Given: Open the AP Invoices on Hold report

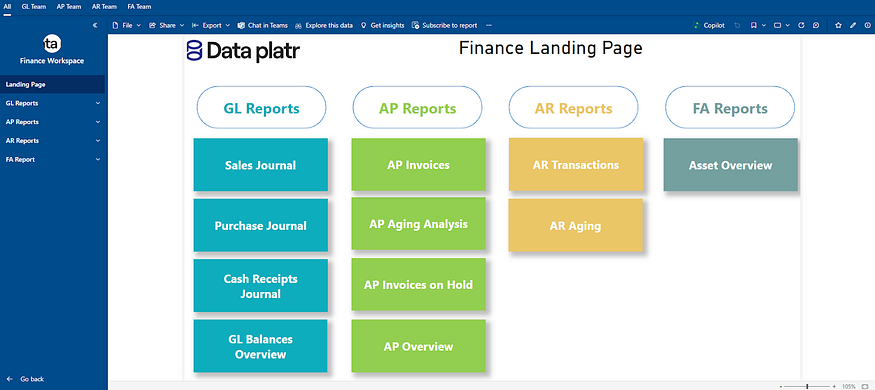Looking at the screenshot, I should click(419, 285).
